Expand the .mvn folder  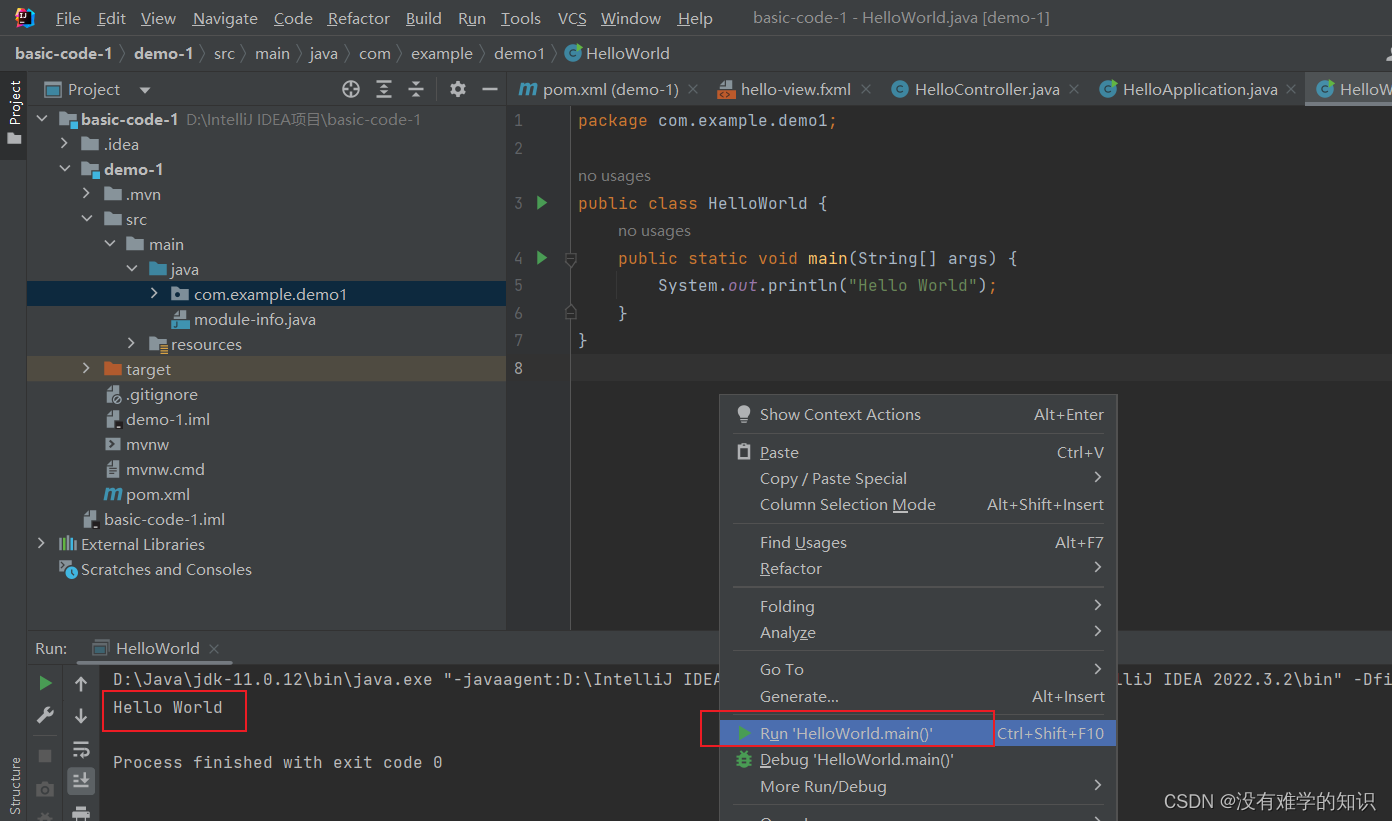[87, 194]
